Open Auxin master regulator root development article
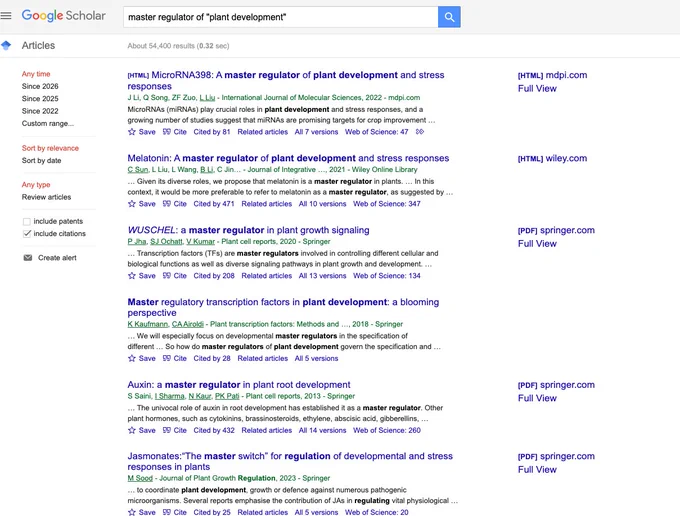680x516 pixels. point(239,385)
